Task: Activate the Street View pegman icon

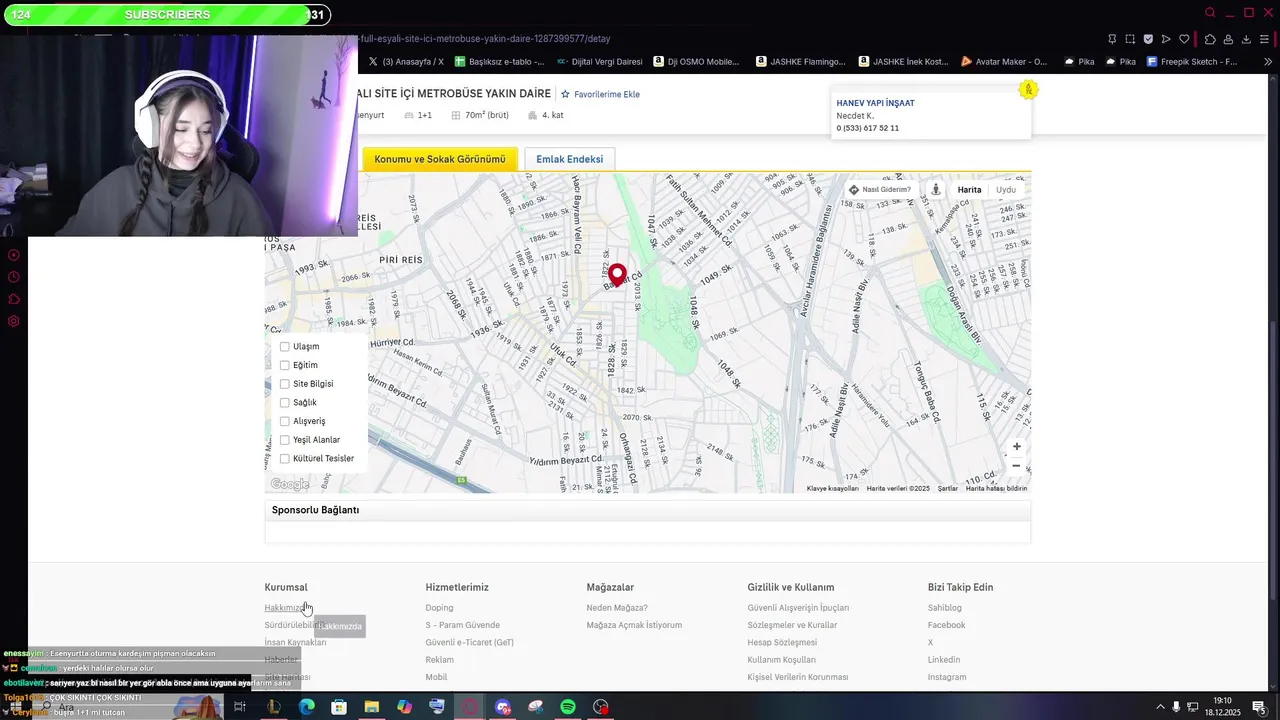Action: click(936, 190)
